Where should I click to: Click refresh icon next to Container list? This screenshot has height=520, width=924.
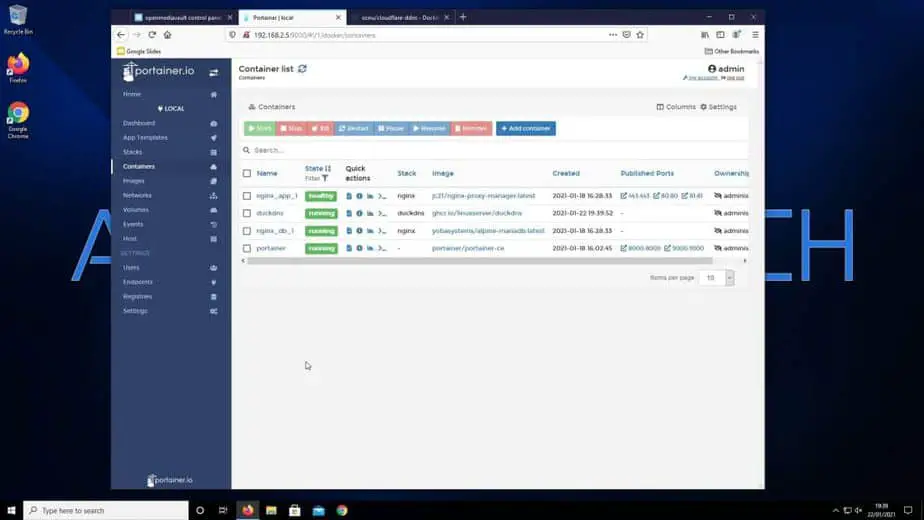pos(302,69)
